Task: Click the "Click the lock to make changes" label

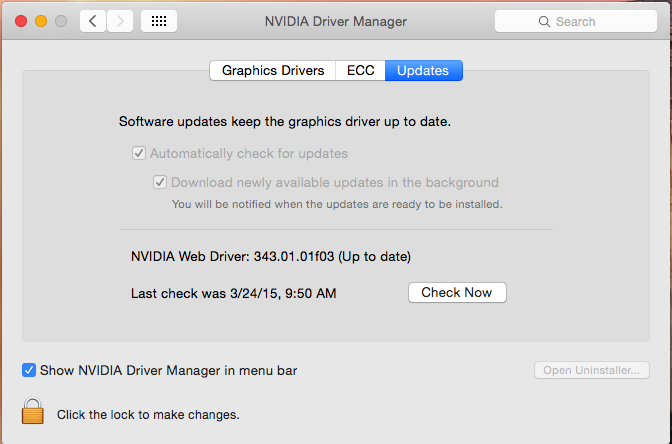Action: tap(148, 414)
